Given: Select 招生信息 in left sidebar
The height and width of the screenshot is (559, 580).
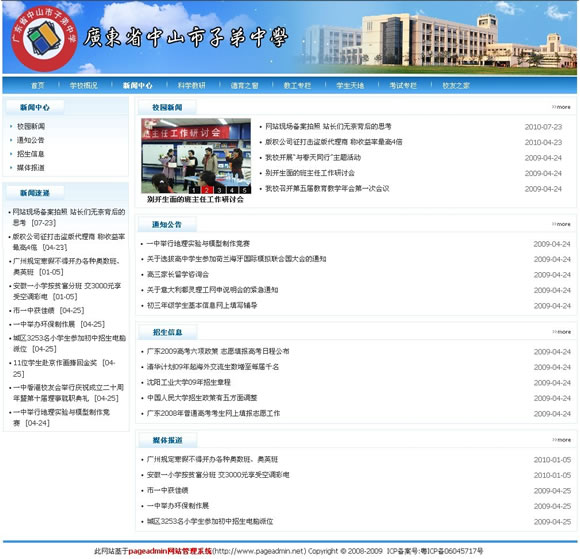Looking at the screenshot, I should click(x=30, y=154).
